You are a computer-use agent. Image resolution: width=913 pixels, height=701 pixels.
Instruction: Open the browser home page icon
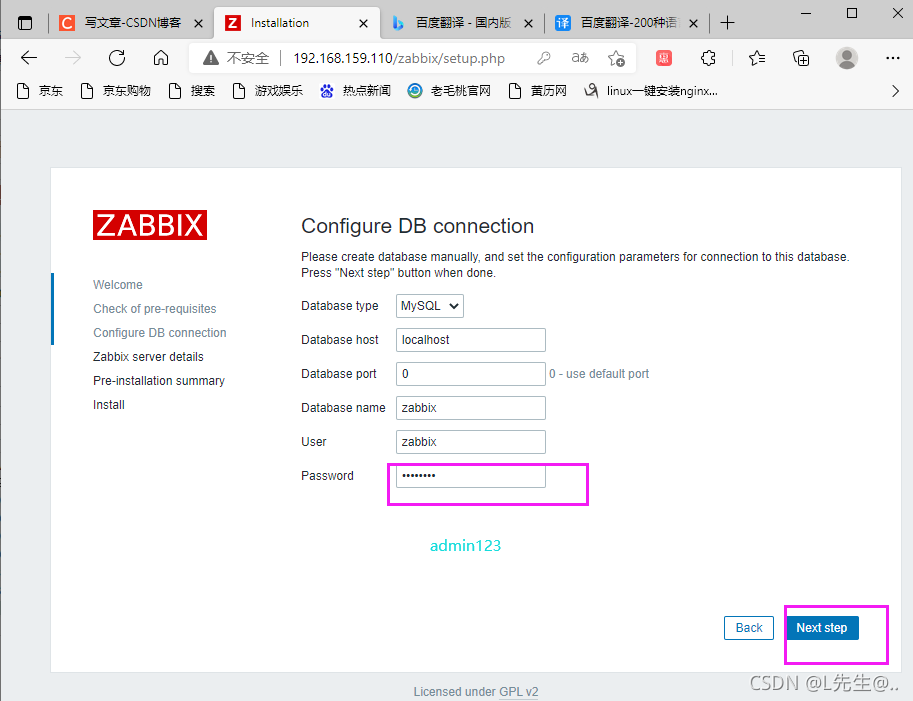pyautogui.click(x=161, y=58)
